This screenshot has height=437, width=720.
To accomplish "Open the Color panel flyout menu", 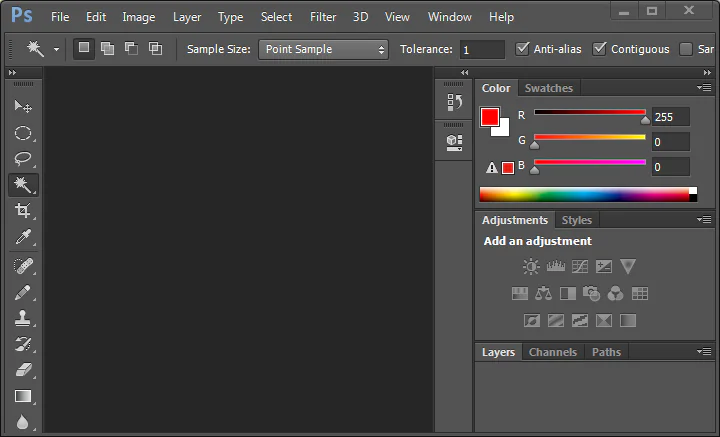I will point(703,88).
